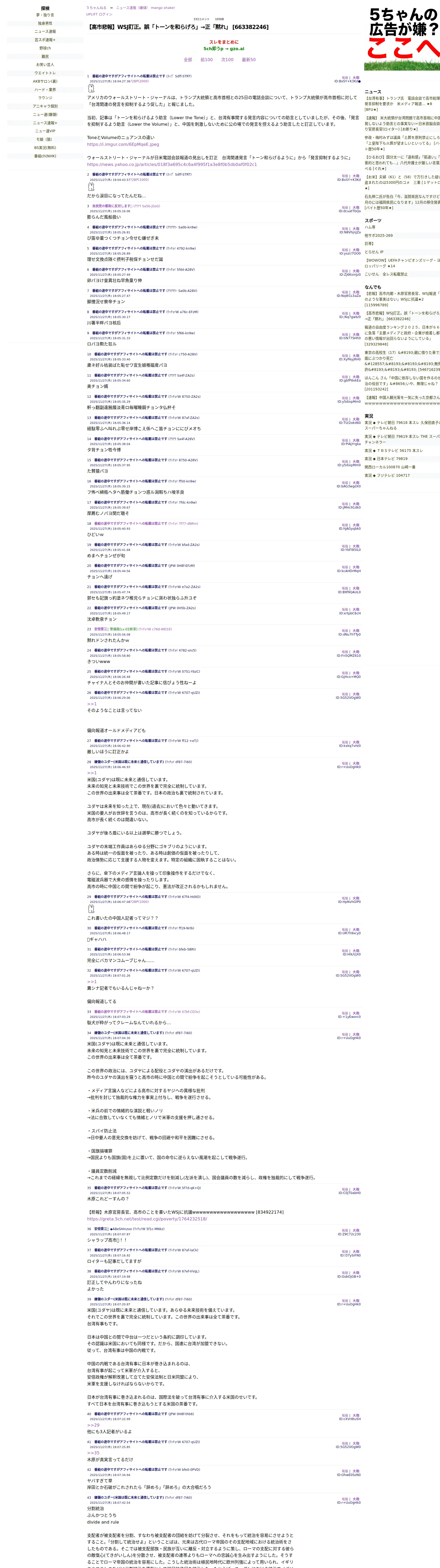Open the news.yahoo.co.jp article link
Image resolution: width=440 pixels, height=1568 pixels.
click(x=172, y=164)
